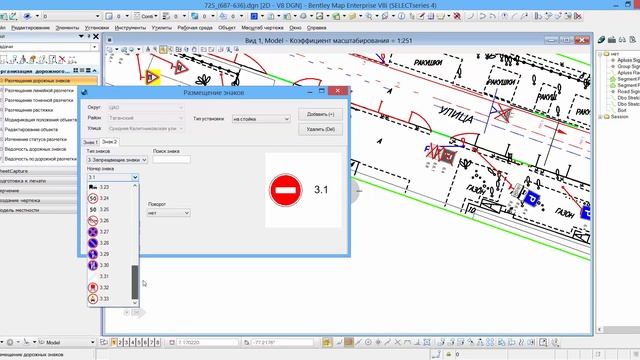Click the info (i) icon in main toolbar
This screenshot has height=360, width=640.
coord(401,16)
